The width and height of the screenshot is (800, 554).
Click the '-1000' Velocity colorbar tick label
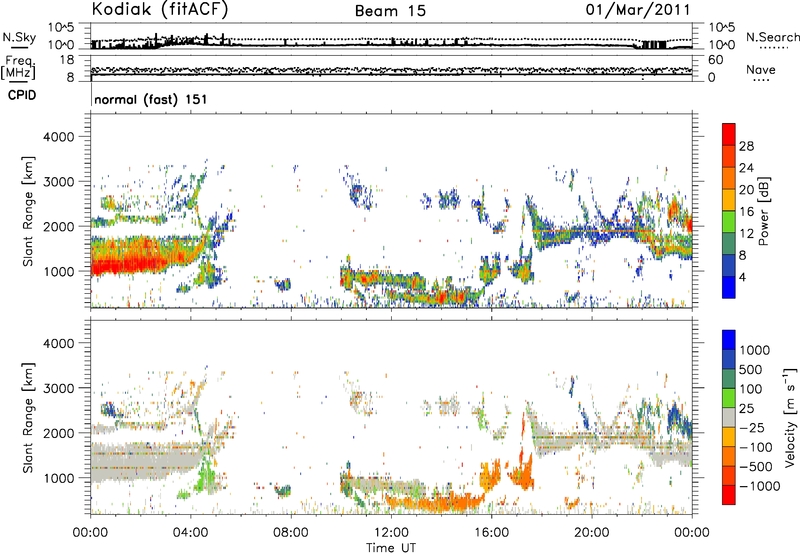coord(759,486)
